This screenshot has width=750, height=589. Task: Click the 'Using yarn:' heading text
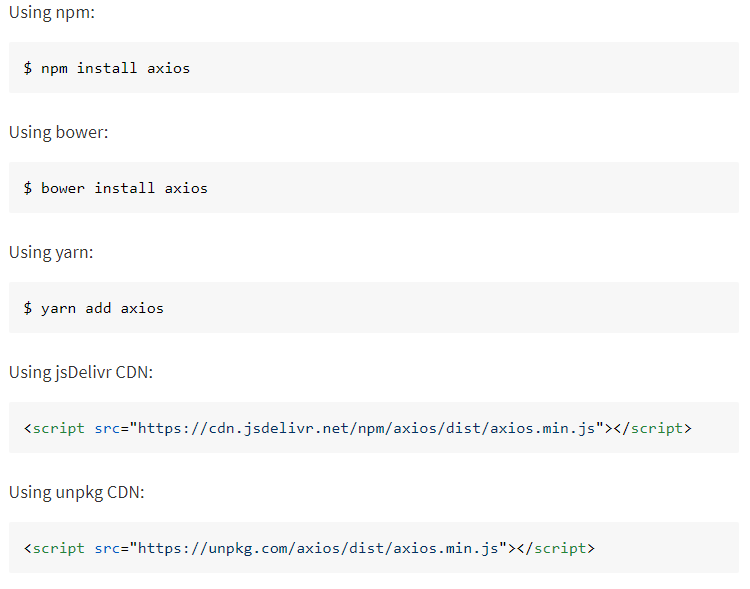51,252
